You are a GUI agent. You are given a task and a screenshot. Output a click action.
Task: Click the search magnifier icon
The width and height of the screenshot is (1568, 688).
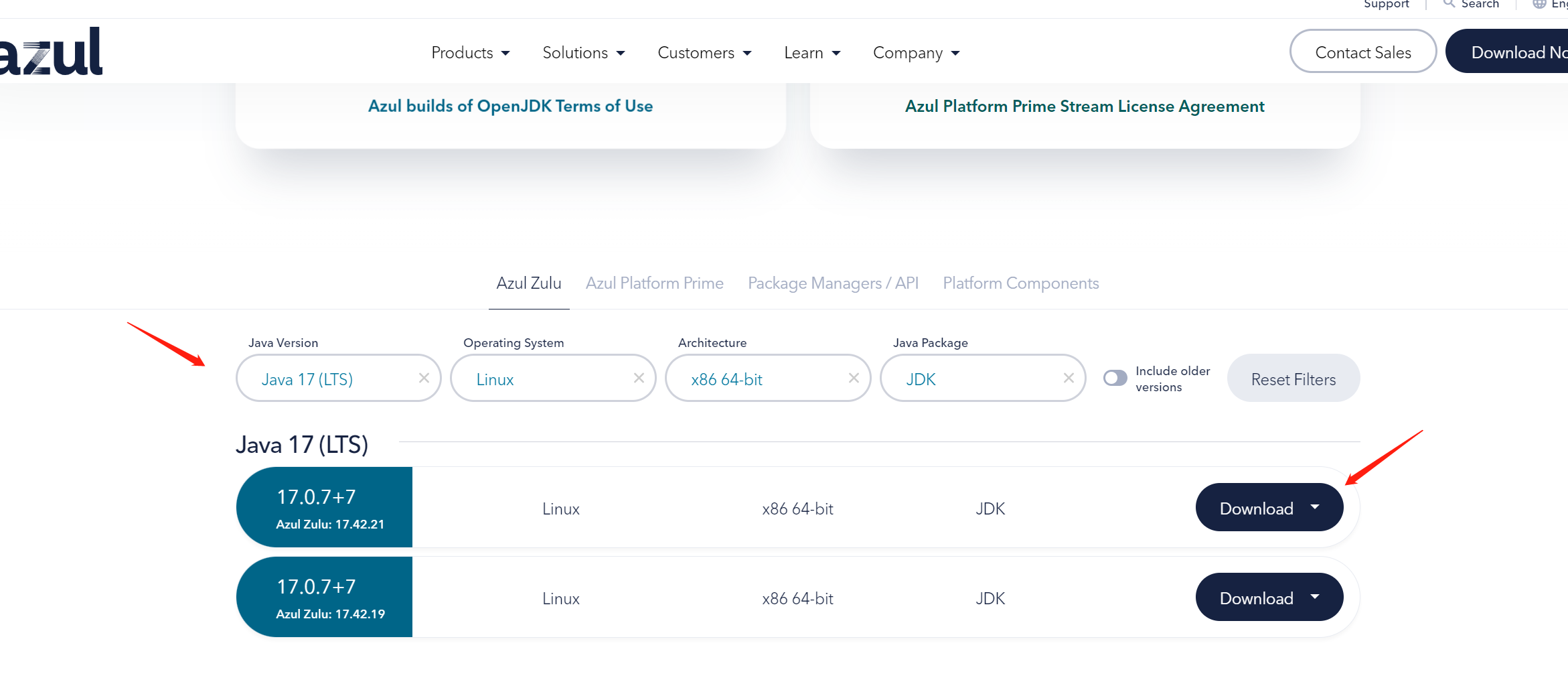tap(1449, 4)
